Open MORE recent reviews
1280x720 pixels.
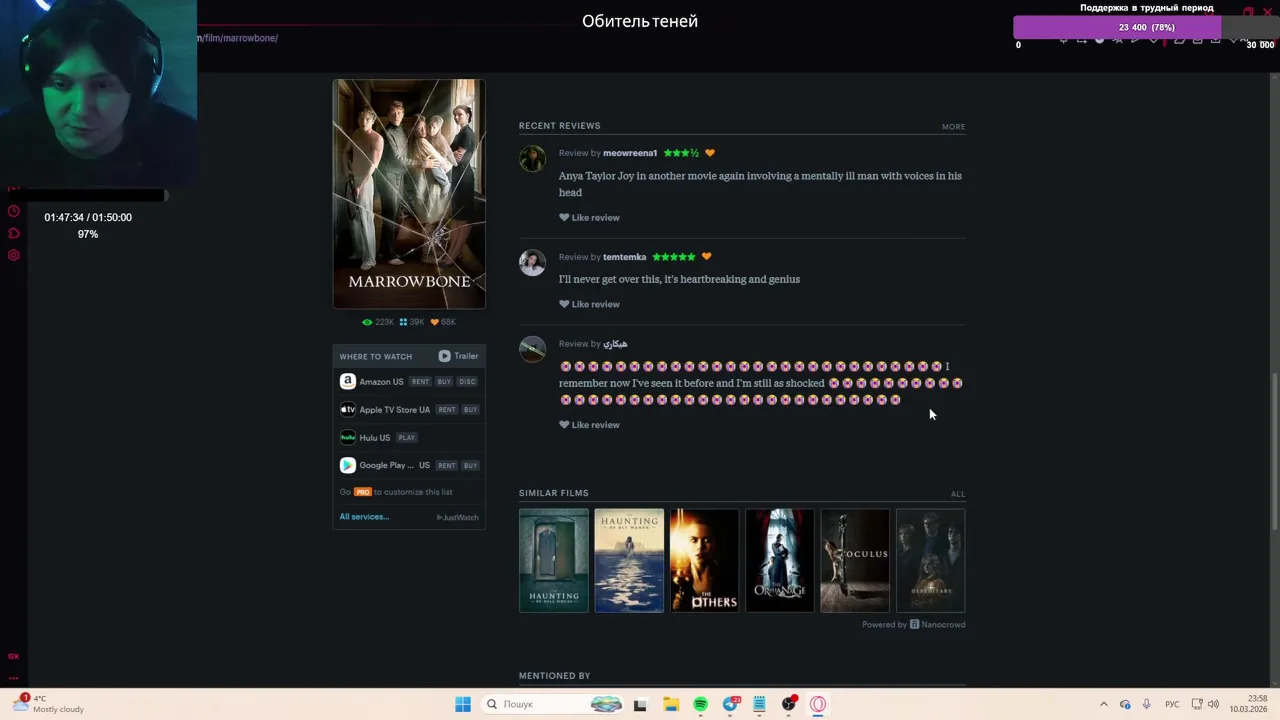pos(953,127)
